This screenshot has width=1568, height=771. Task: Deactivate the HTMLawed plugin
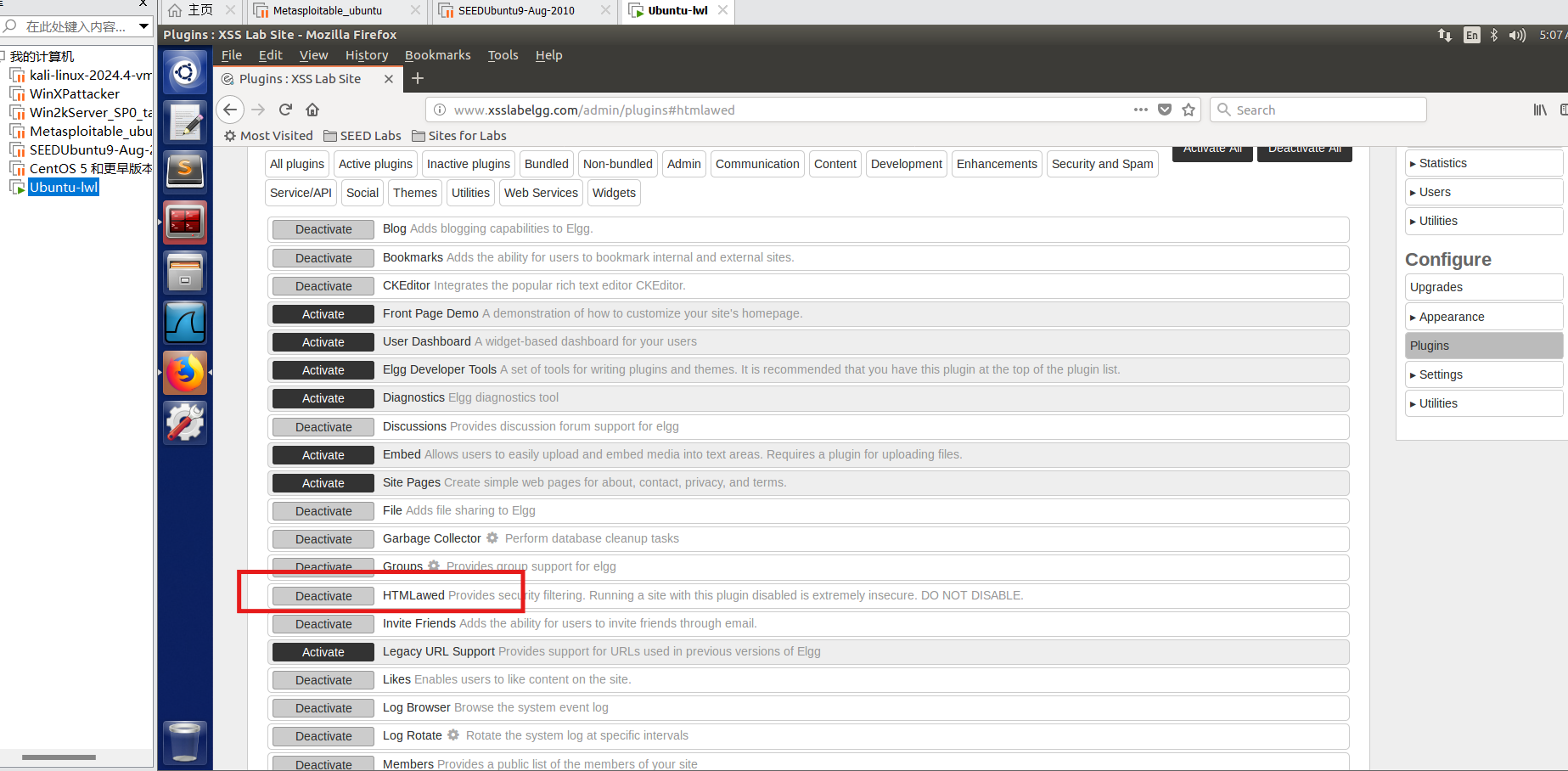[323, 596]
